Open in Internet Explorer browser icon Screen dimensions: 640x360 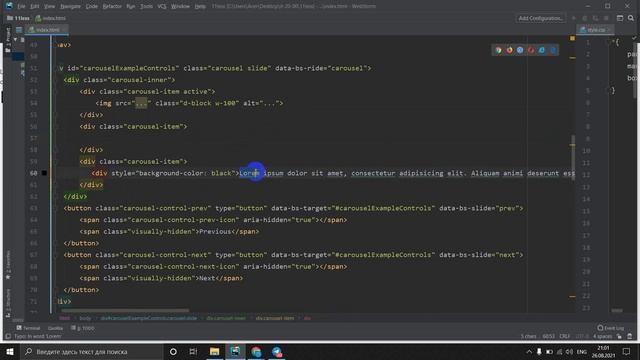click(542, 50)
